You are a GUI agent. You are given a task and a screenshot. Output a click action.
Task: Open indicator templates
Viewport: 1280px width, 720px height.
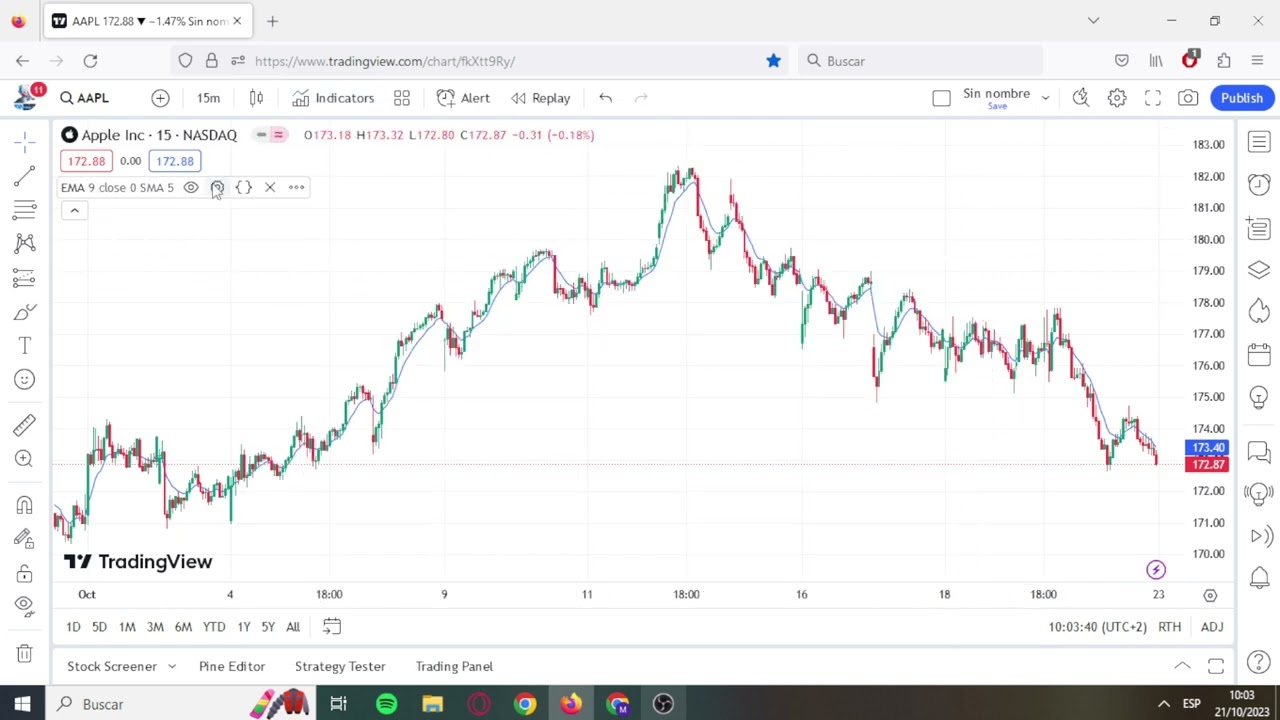(x=402, y=98)
